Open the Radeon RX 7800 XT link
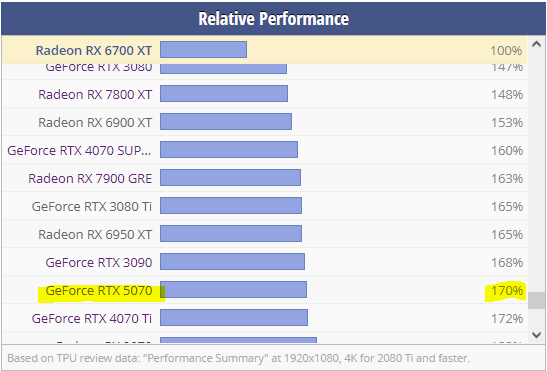The width and height of the screenshot is (547, 371). click(95, 95)
